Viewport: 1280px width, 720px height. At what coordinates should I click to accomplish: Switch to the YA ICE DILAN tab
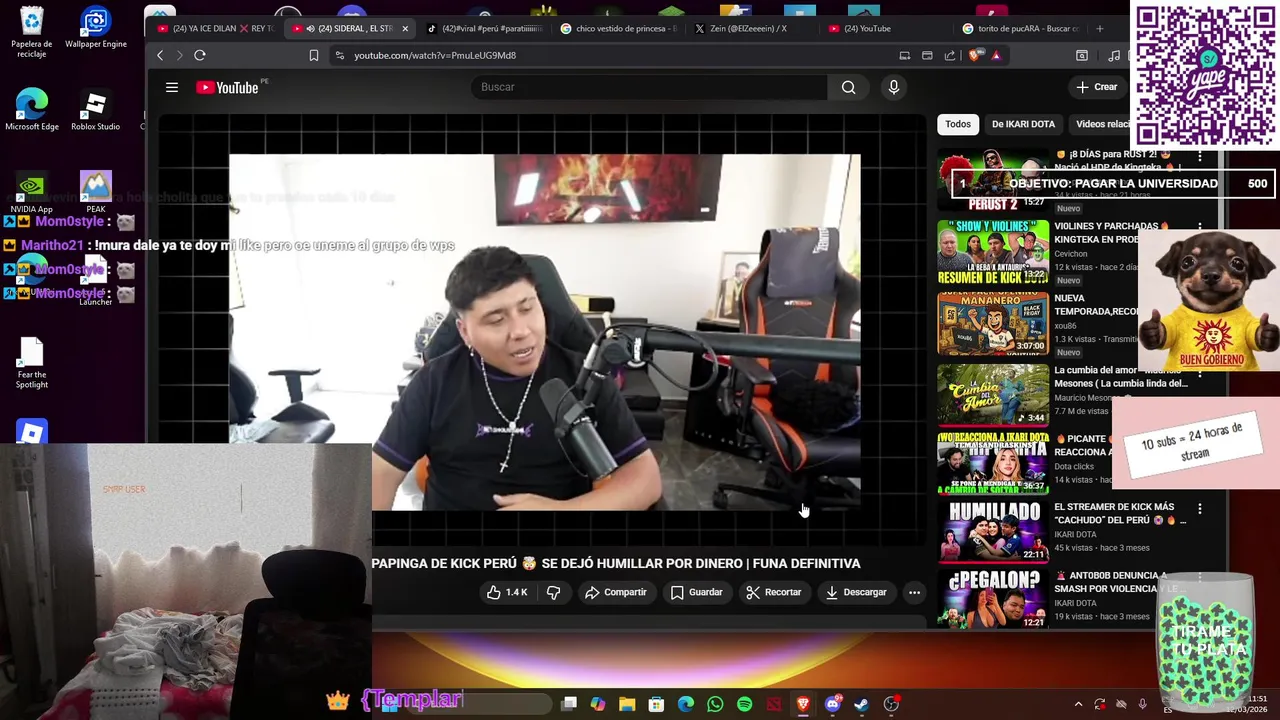(x=214, y=28)
